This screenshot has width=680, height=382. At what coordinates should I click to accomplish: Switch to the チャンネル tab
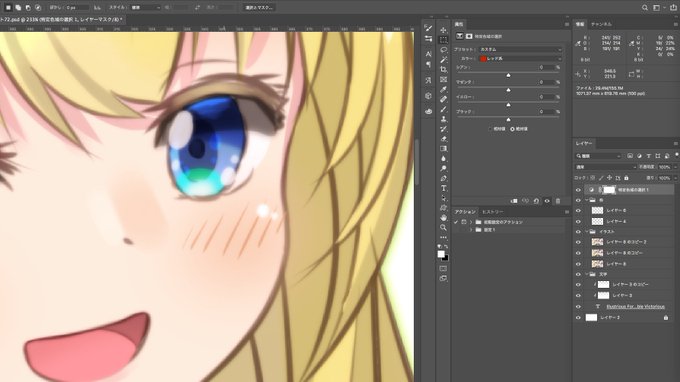coord(601,24)
